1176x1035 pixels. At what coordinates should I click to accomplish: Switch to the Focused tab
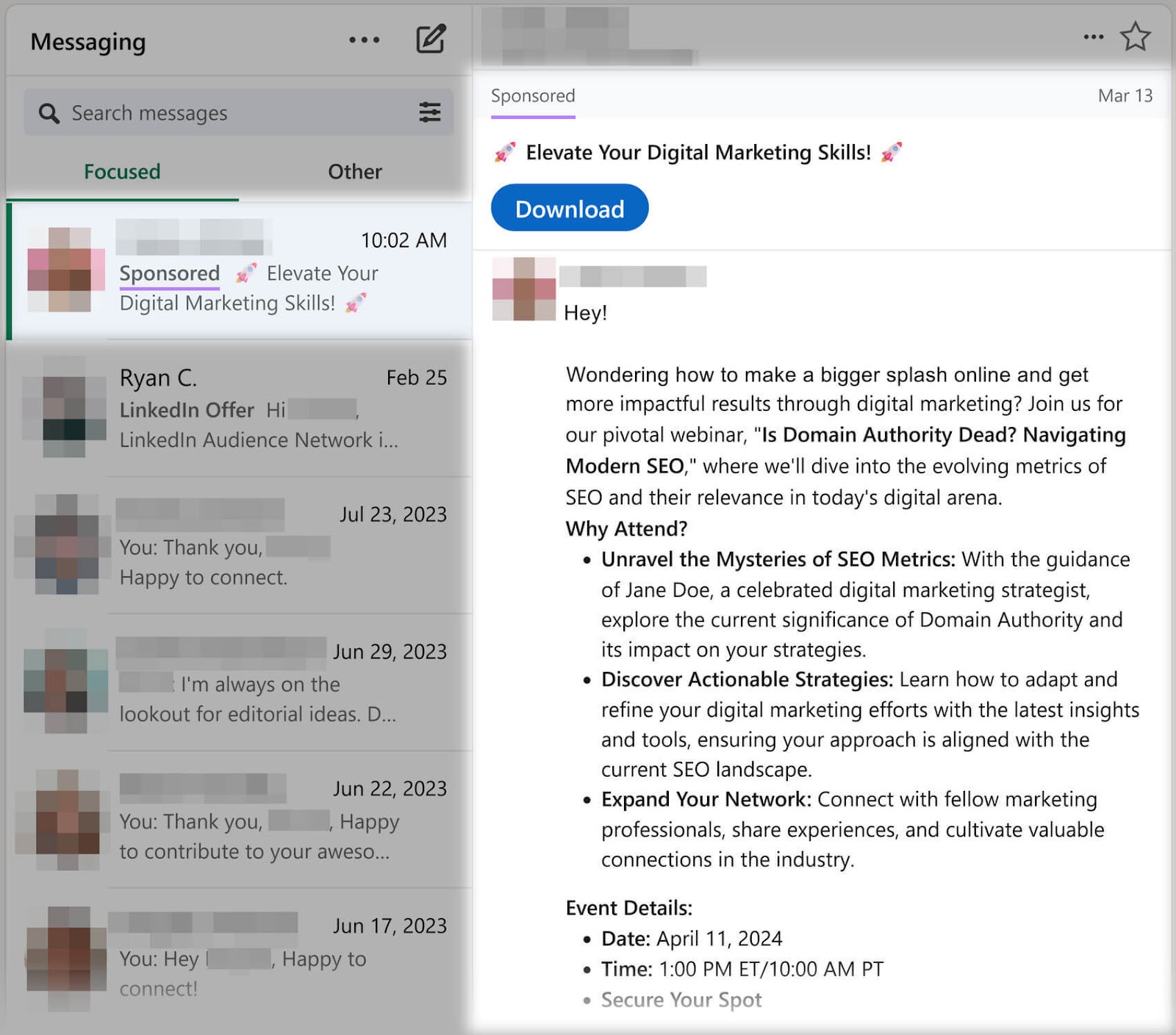pyautogui.click(x=122, y=171)
